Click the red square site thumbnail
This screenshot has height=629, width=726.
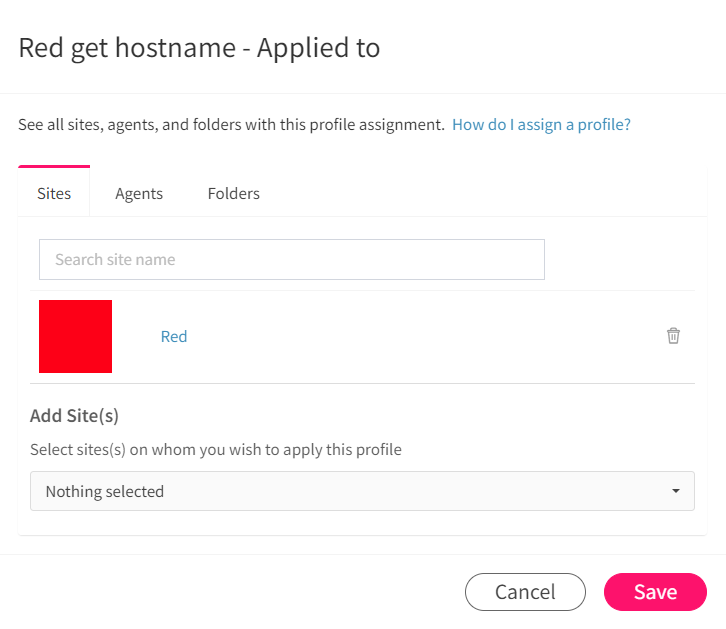[75, 336]
